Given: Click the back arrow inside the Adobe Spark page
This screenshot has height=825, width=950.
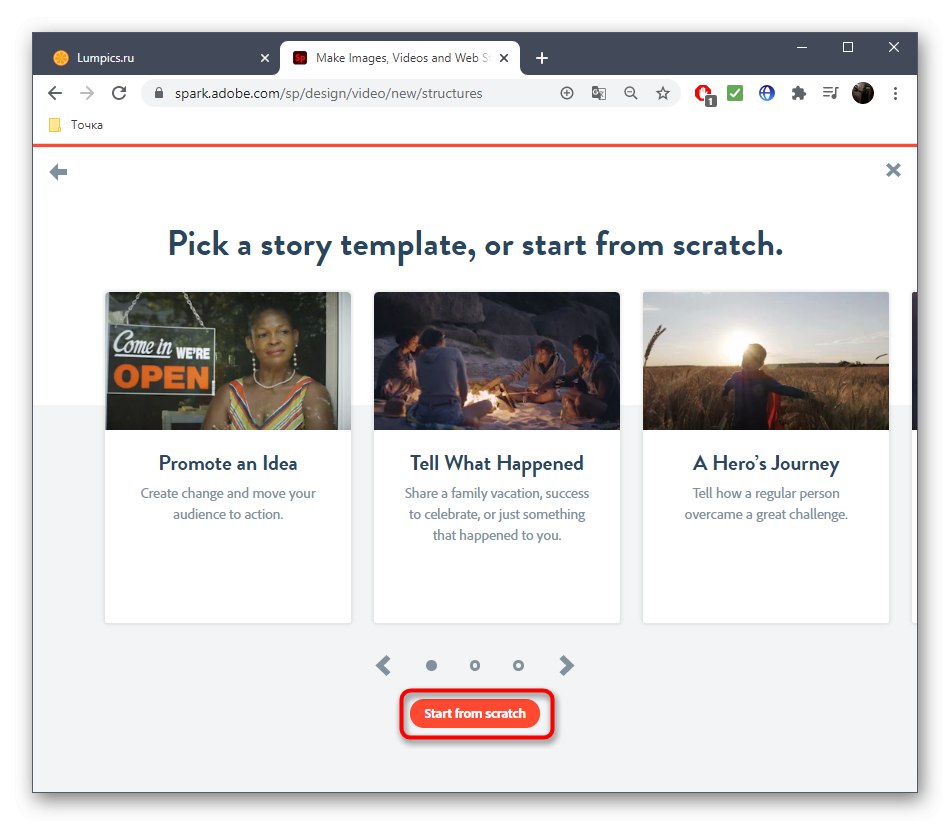Looking at the screenshot, I should pos(58,171).
